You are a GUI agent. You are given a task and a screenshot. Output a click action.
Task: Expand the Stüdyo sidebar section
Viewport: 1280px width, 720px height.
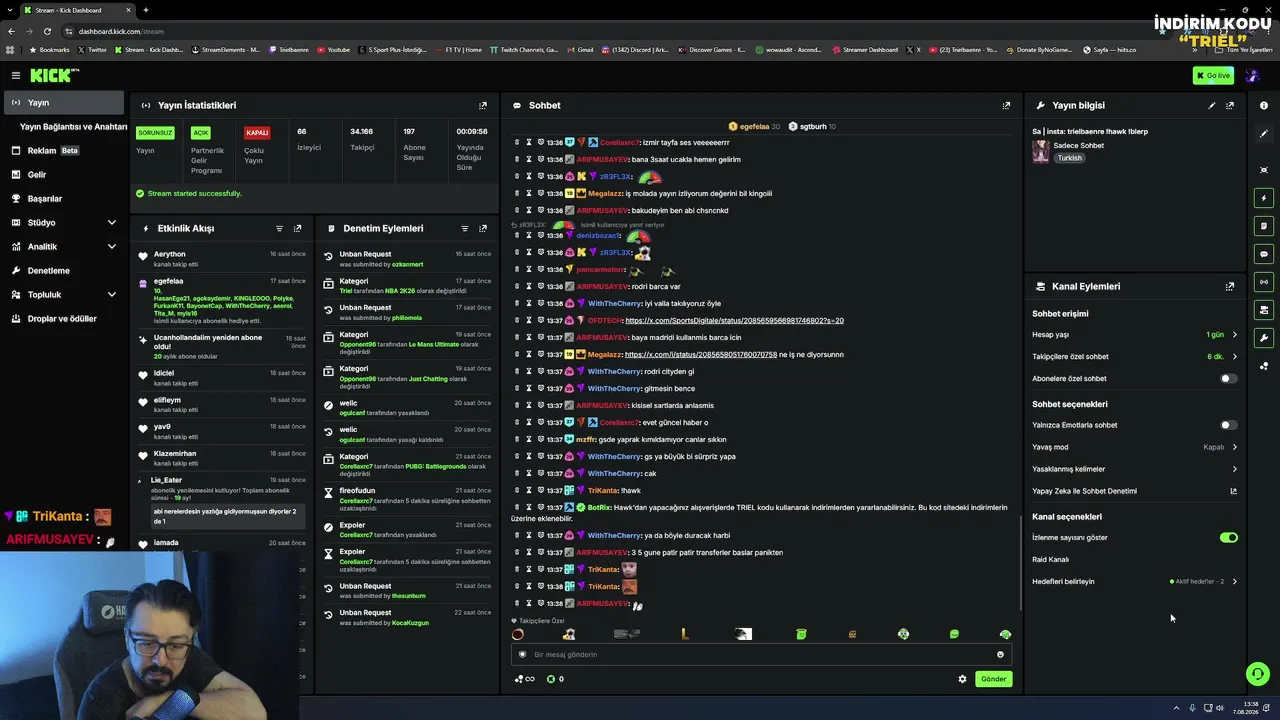[111, 222]
